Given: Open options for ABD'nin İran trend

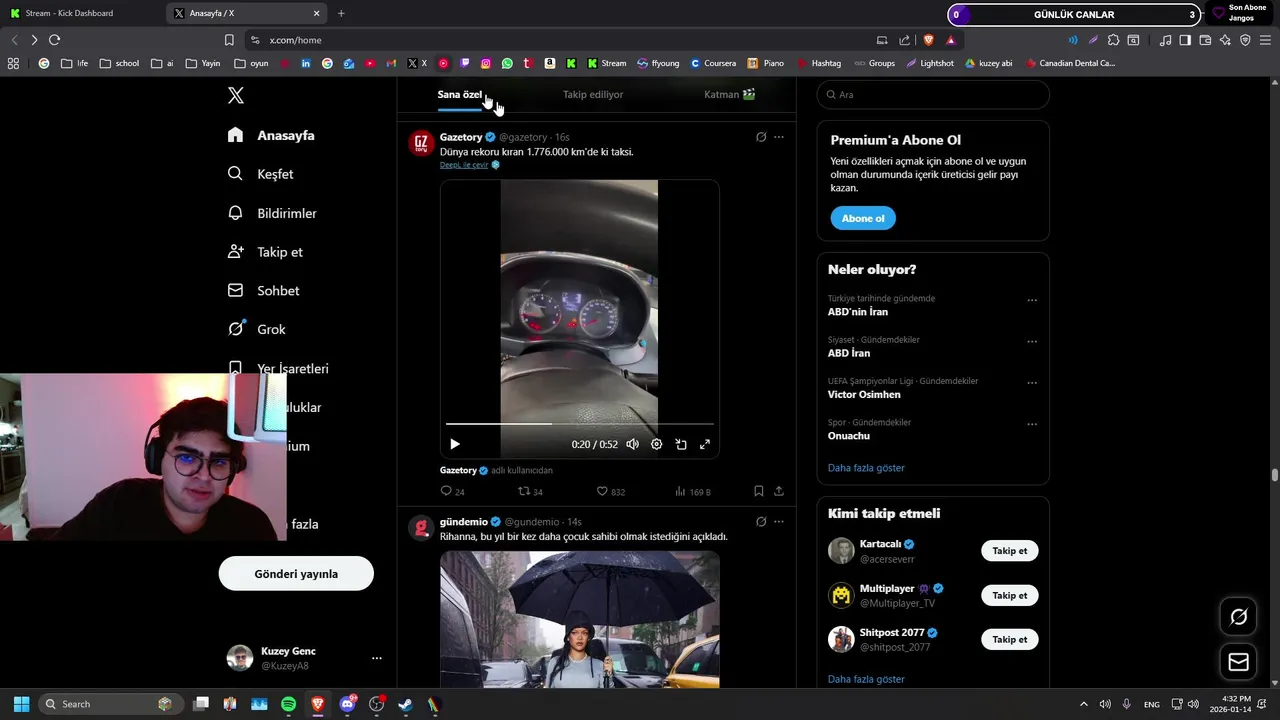Looking at the screenshot, I should click(x=1032, y=300).
